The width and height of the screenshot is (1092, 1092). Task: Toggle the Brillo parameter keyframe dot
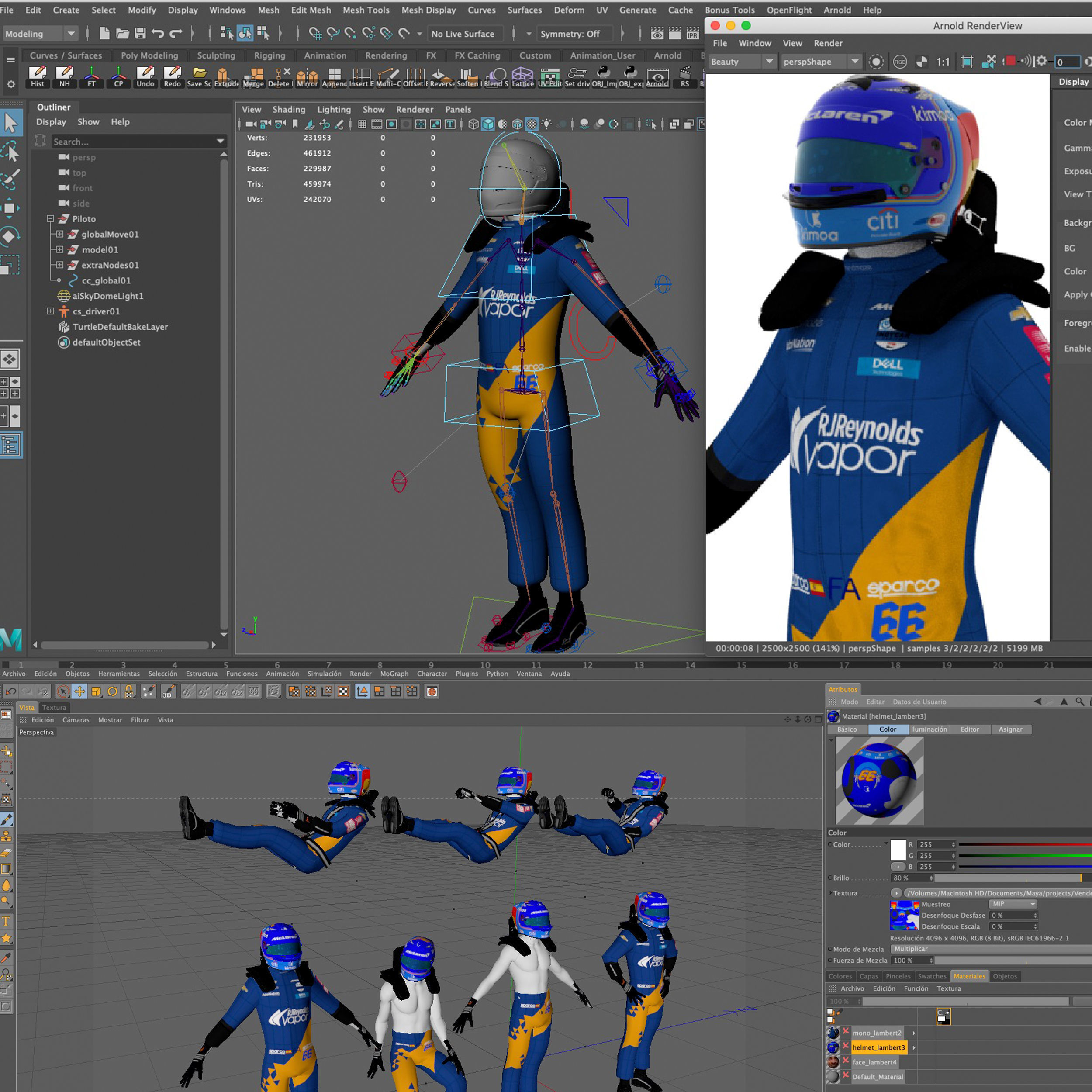point(830,878)
